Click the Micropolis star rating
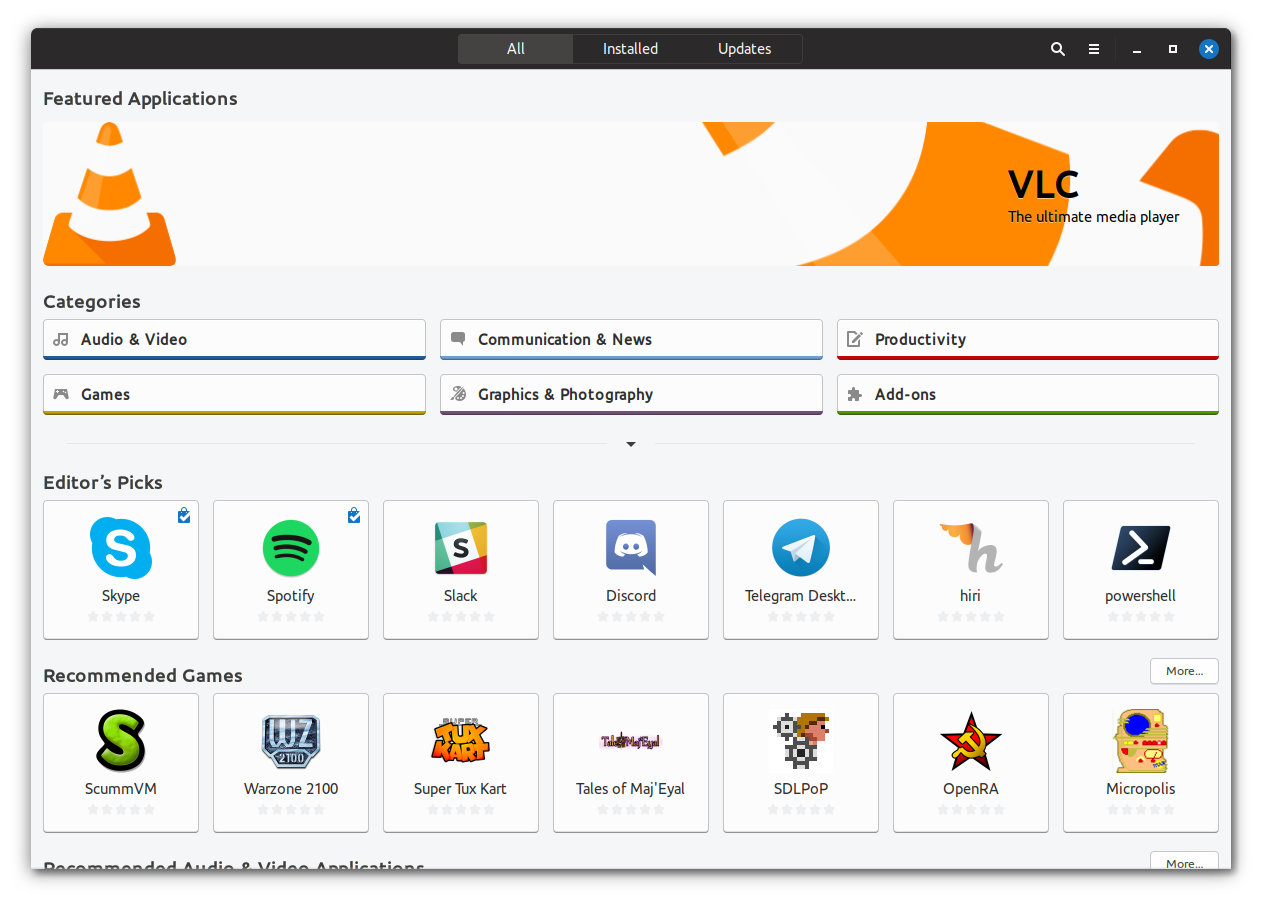 coord(1141,810)
